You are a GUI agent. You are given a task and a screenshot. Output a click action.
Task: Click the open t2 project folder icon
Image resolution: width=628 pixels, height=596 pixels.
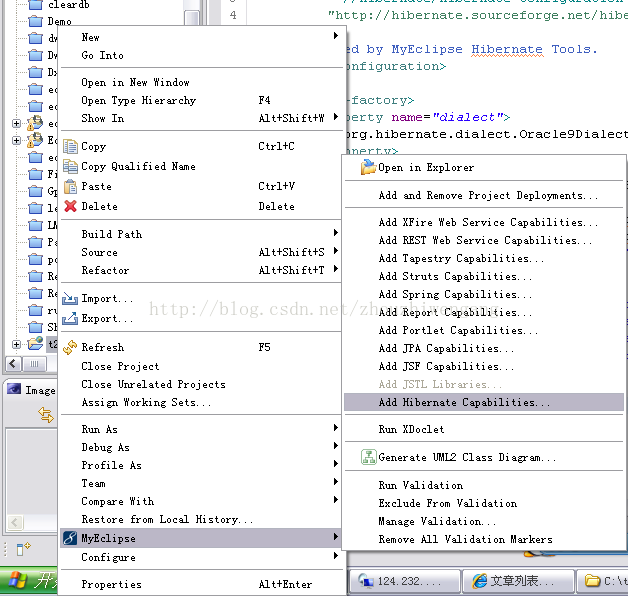[36, 344]
